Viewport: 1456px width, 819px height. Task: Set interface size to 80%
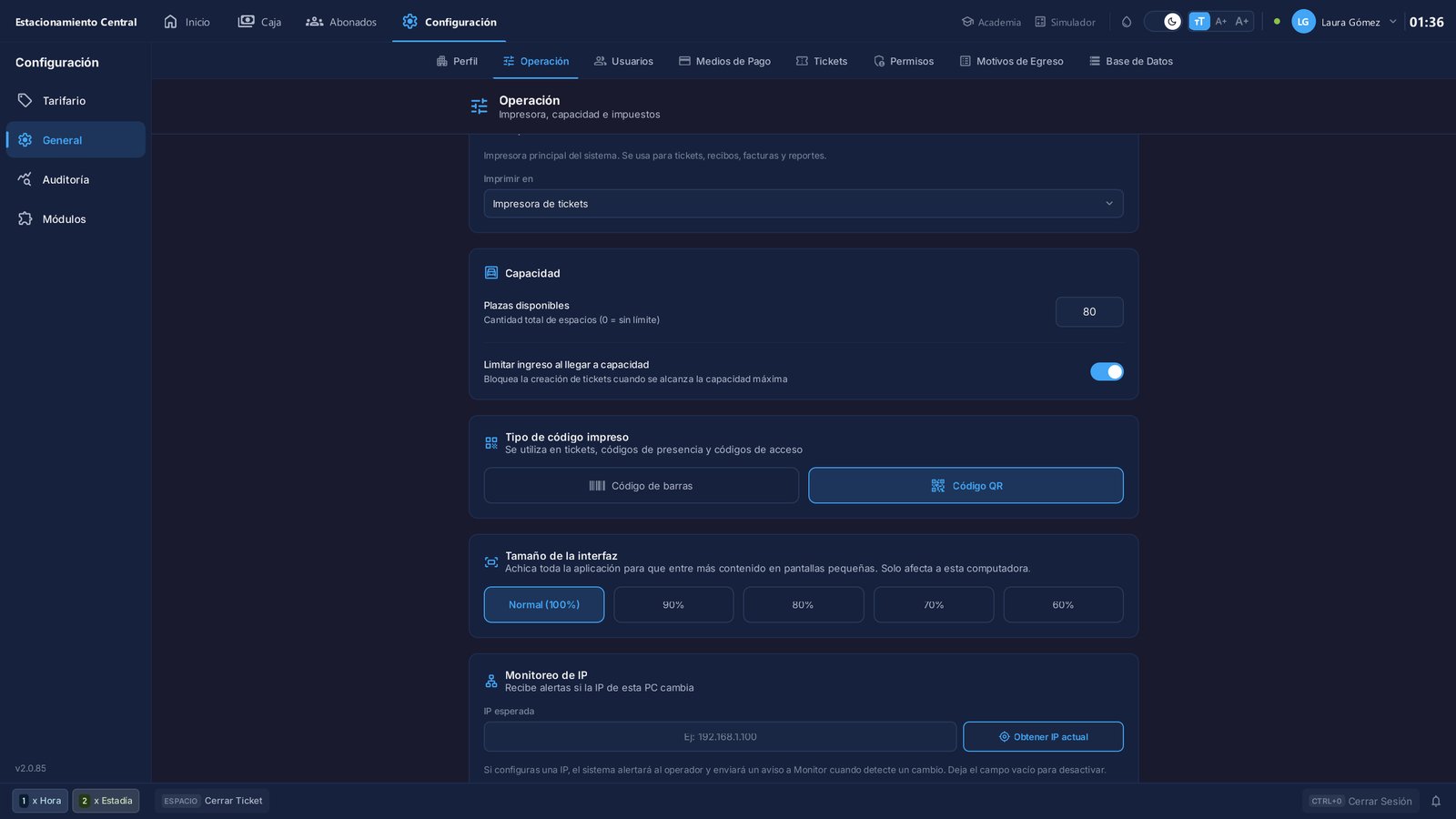click(804, 605)
